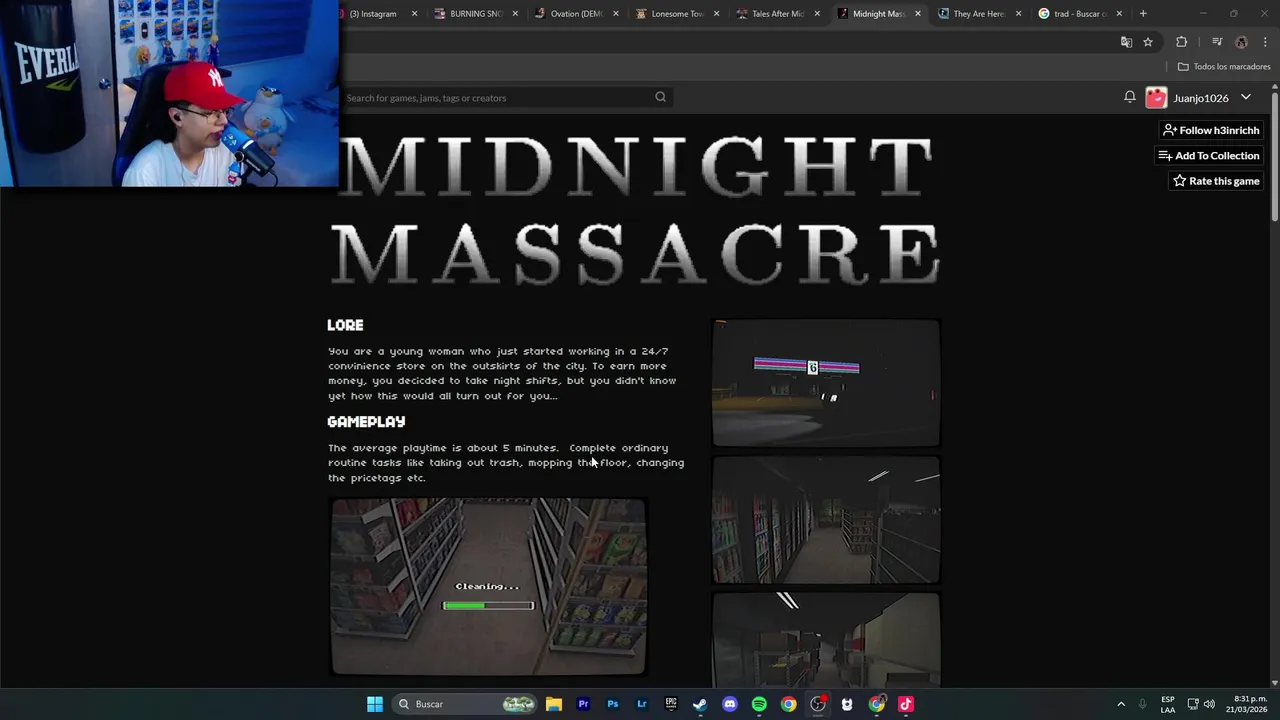Switch the ESP LAA keyboard language
The height and width of the screenshot is (720, 1280).
pyautogui.click(x=1168, y=704)
